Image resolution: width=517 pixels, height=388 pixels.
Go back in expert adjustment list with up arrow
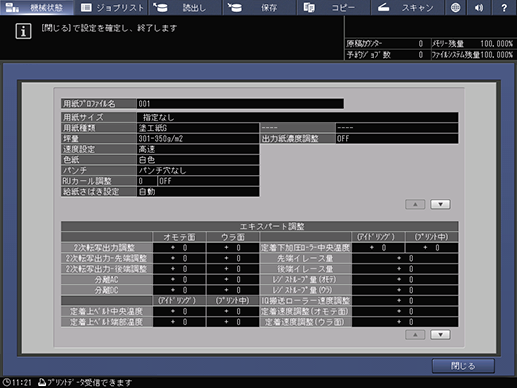(415, 335)
